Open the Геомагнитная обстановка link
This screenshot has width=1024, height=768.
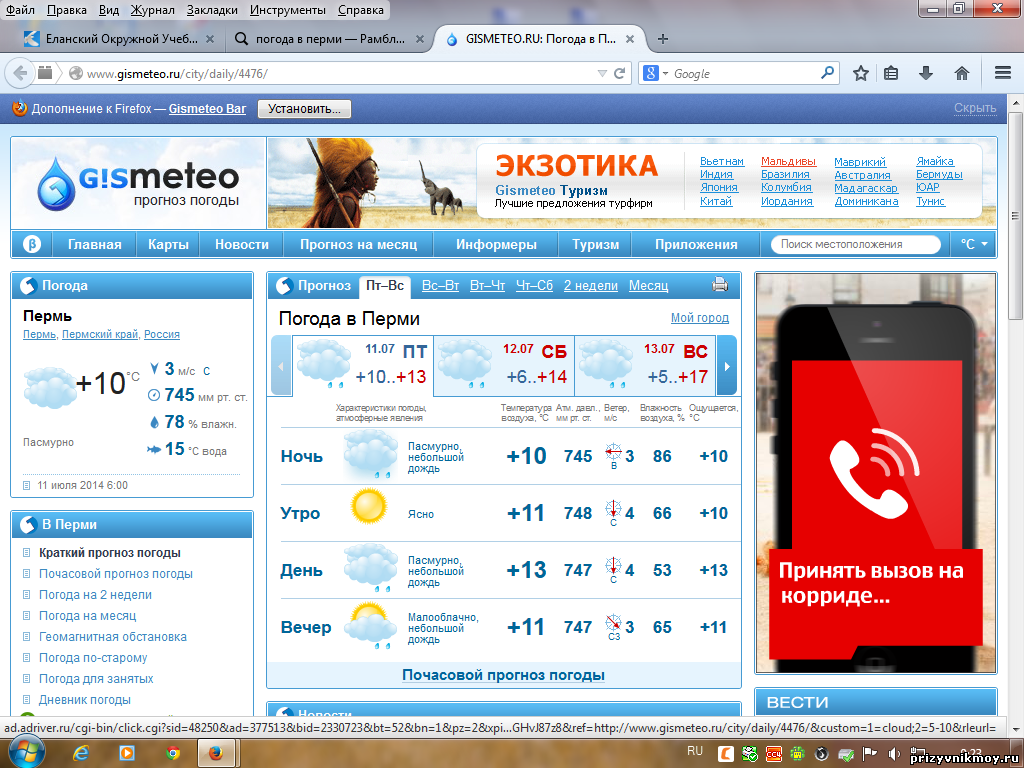coord(113,637)
